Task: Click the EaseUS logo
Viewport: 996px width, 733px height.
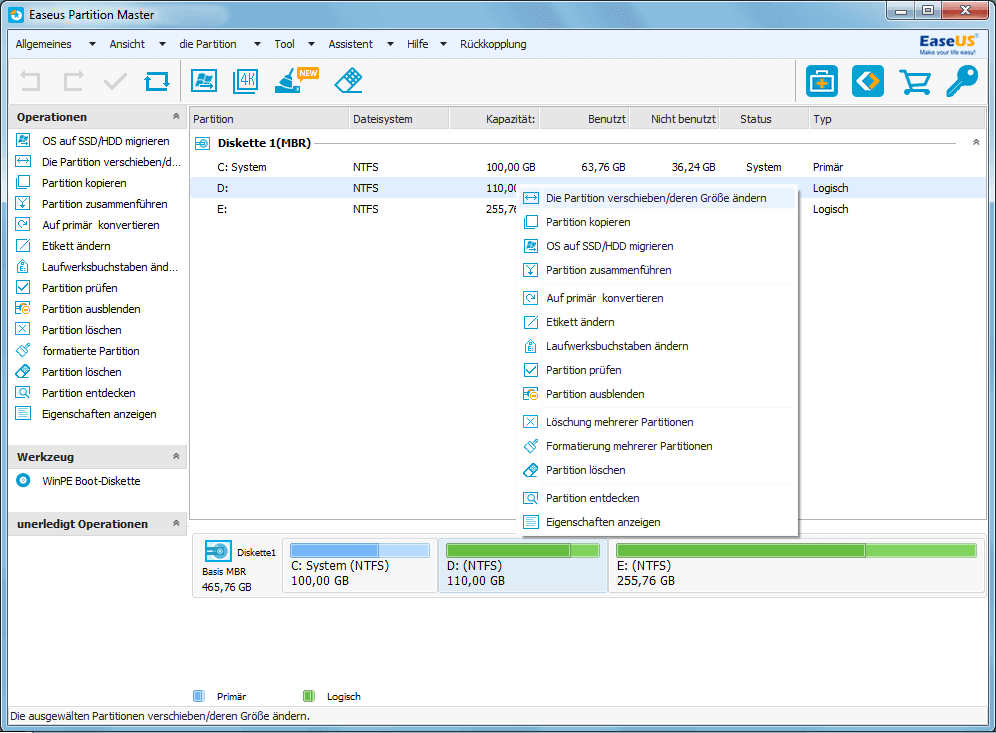Action: click(948, 44)
